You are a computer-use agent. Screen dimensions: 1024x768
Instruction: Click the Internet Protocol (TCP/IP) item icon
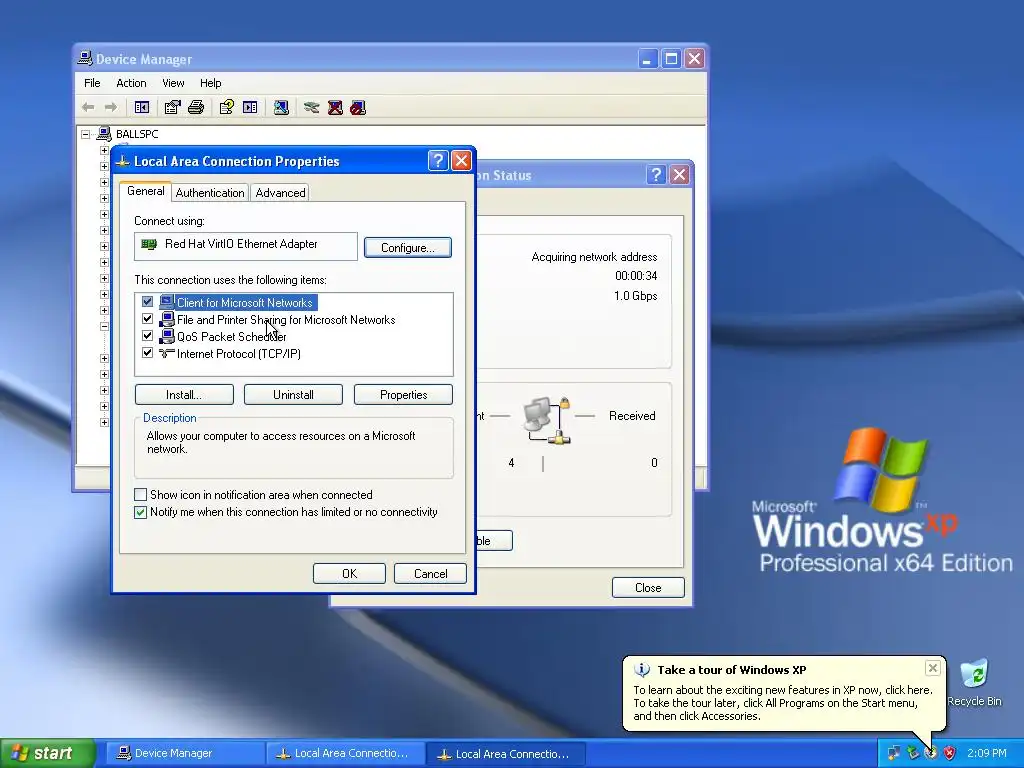pos(167,353)
